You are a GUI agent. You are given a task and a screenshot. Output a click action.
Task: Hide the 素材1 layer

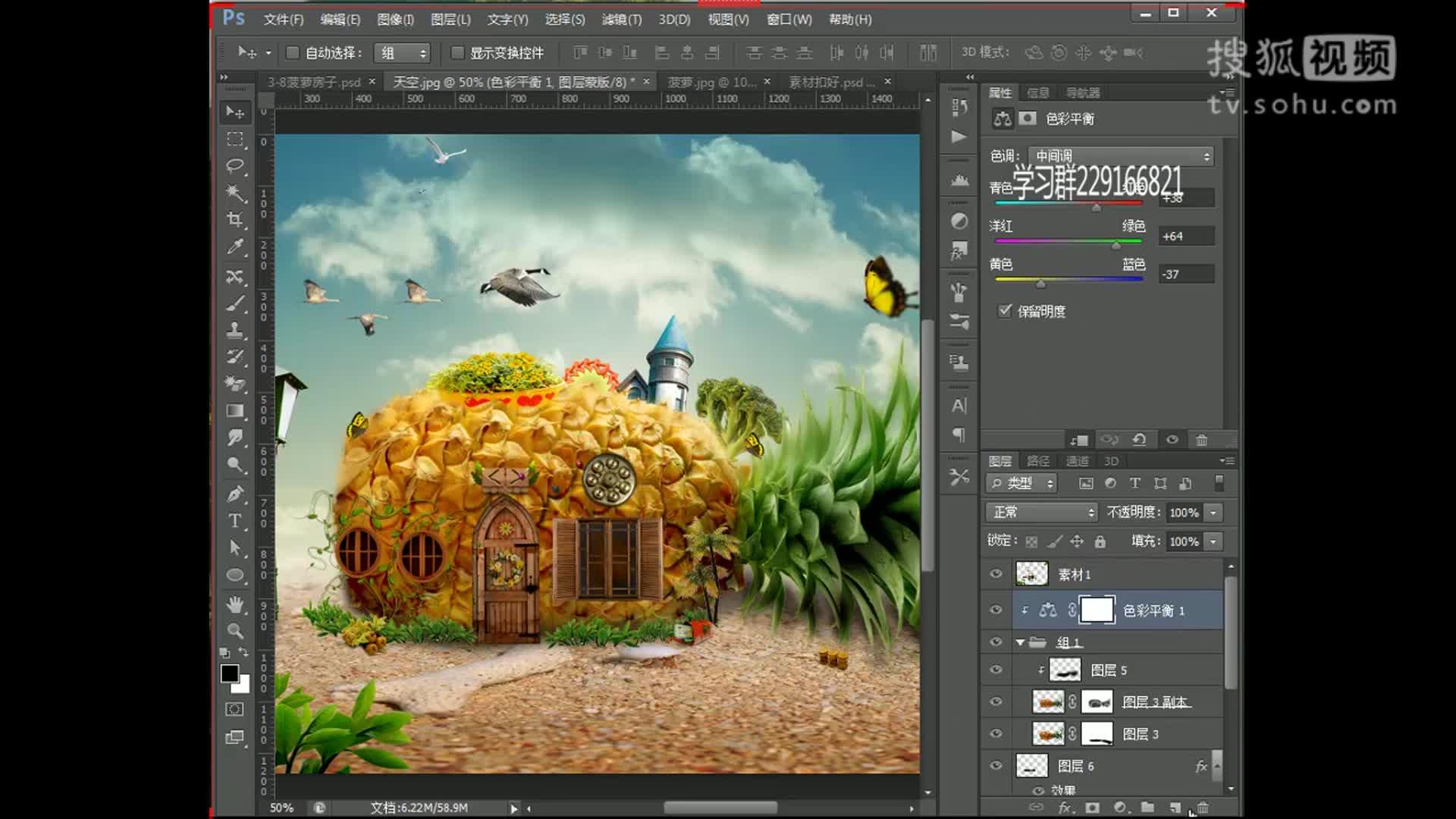(996, 574)
